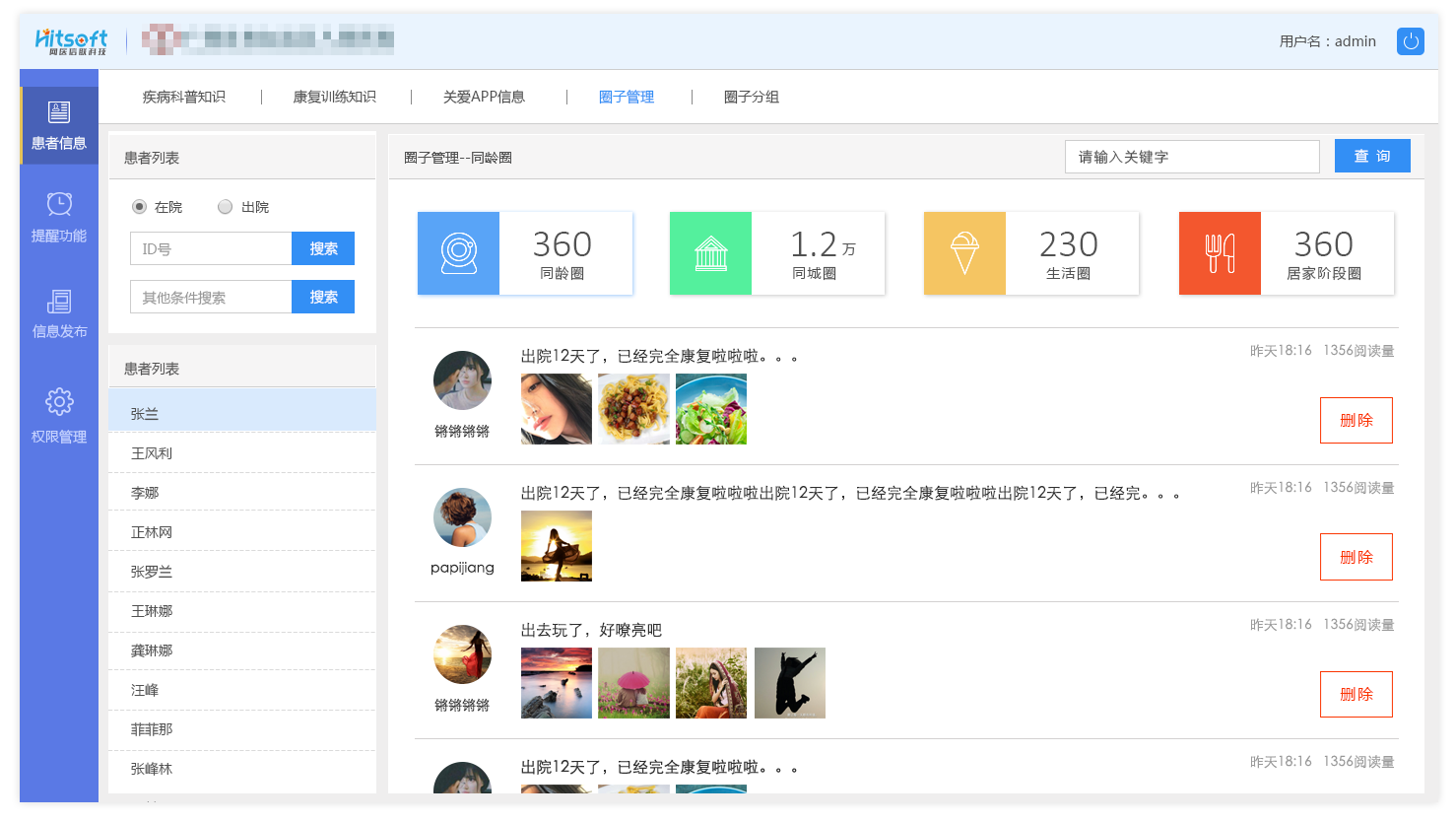This screenshot has height=822, width=1456.
Task: Open the 360 同龄圈 card count
Action: [x=563, y=243]
